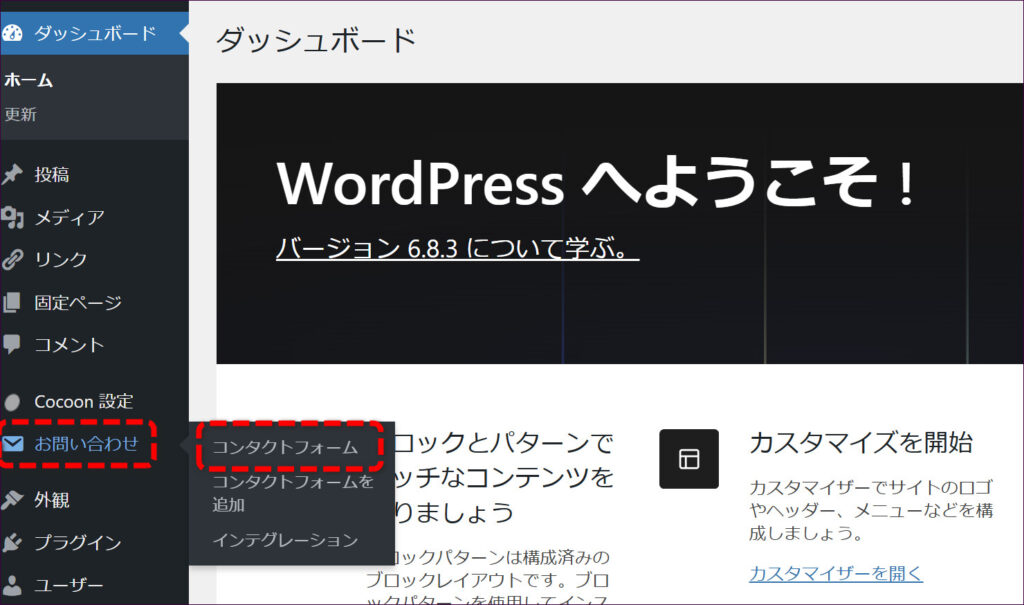The height and width of the screenshot is (605, 1024).
Task: Click the カスタマイザーを開く link
Action: tap(835, 574)
